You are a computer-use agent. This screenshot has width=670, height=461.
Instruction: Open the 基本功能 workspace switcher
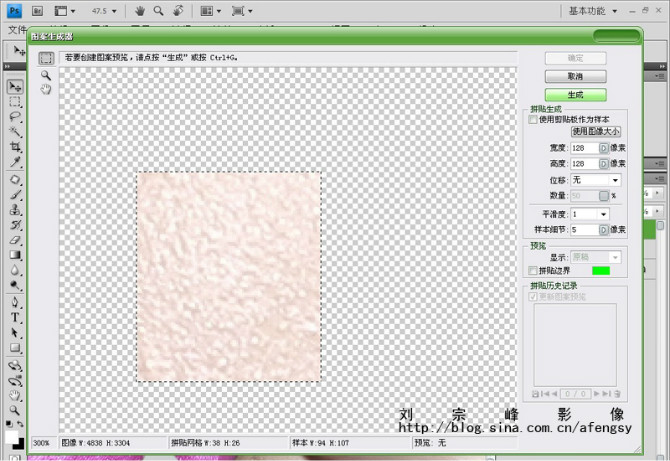tap(593, 11)
